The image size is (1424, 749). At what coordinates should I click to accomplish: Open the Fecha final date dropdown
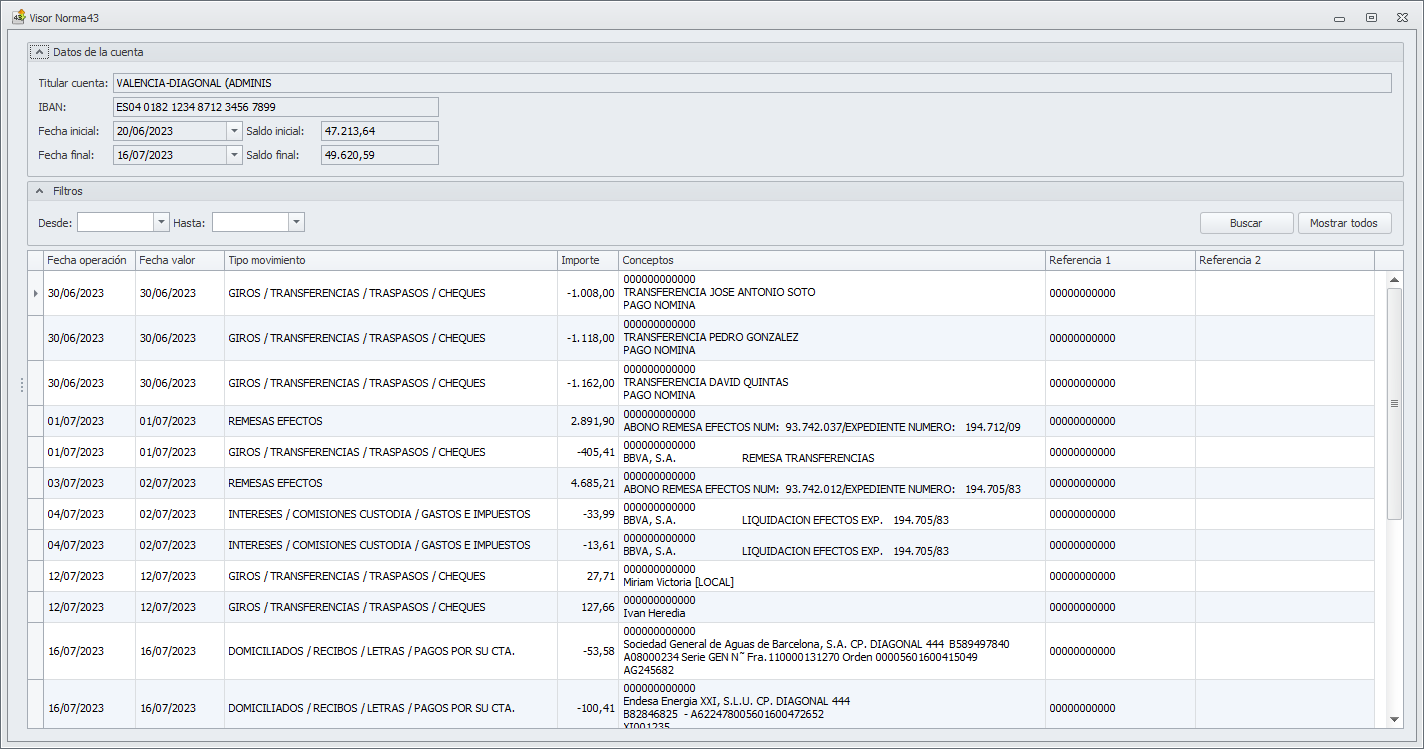tap(234, 155)
